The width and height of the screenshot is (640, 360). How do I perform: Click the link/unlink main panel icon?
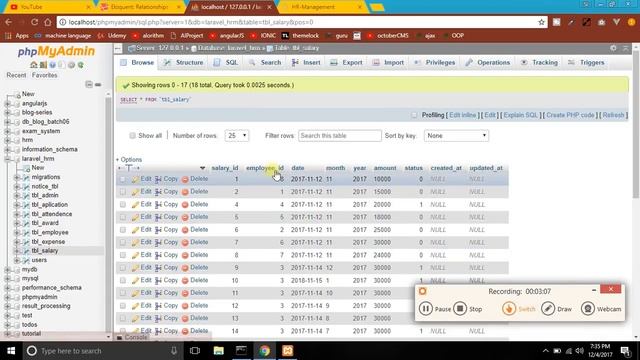pyautogui.click(x=98, y=84)
